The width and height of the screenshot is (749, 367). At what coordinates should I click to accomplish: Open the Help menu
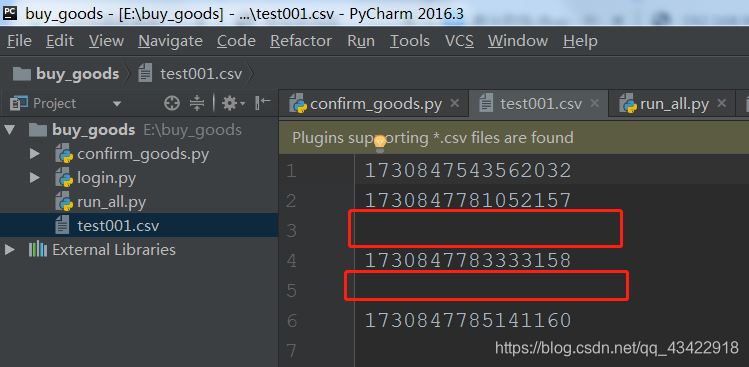580,41
